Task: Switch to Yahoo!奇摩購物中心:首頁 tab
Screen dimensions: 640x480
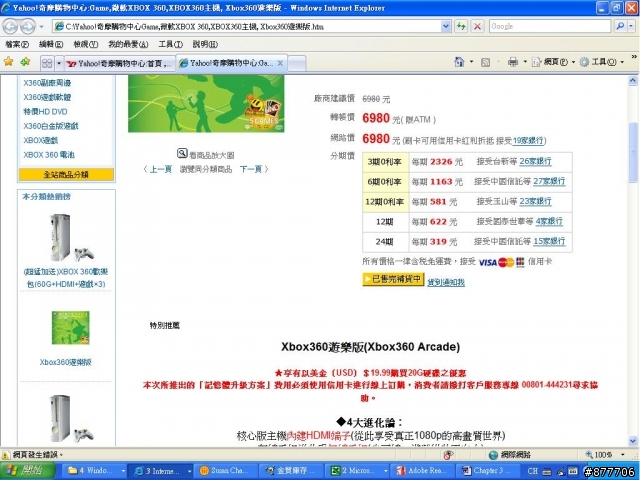Action: coord(120,63)
